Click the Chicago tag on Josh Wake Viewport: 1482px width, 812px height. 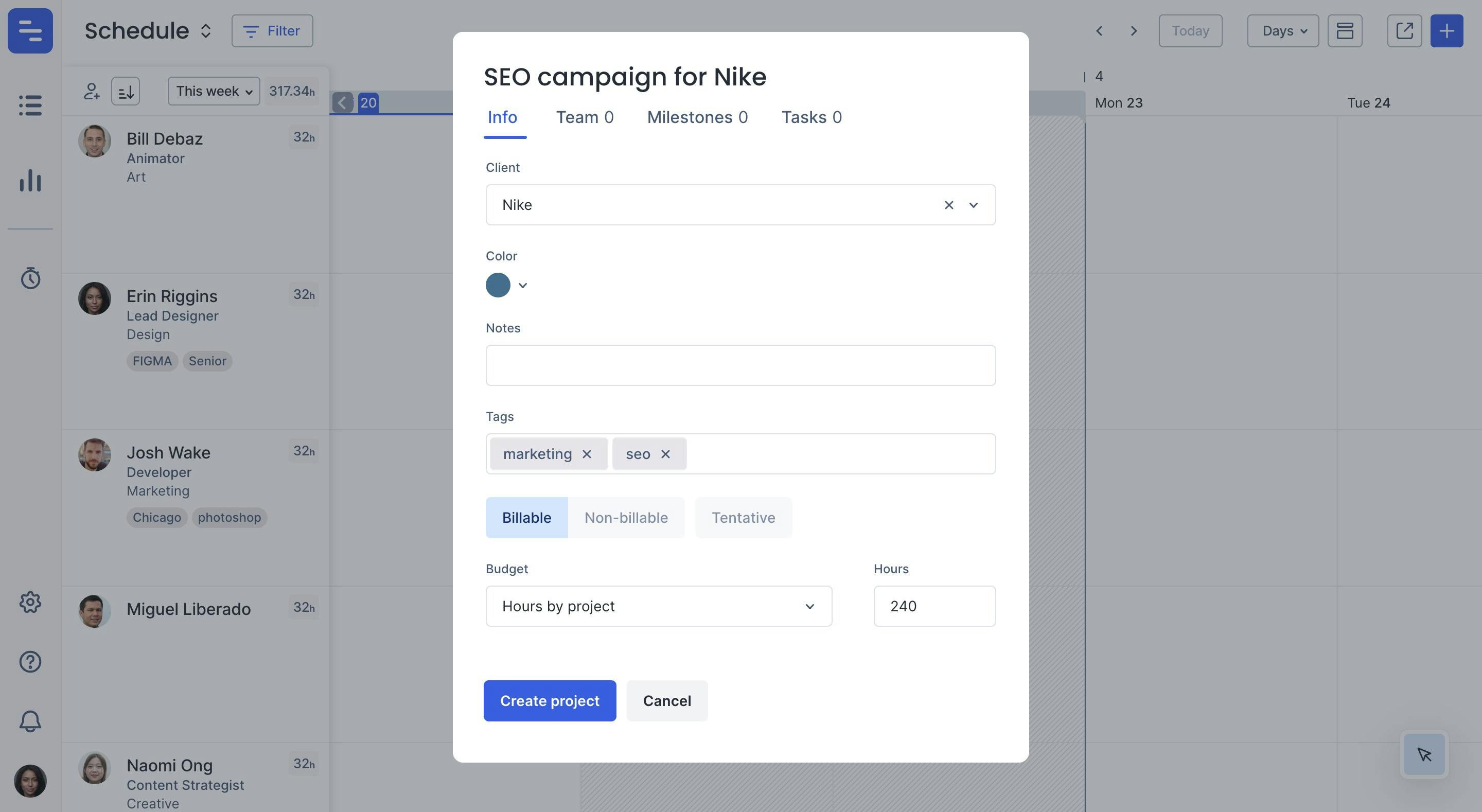tap(156, 517)
